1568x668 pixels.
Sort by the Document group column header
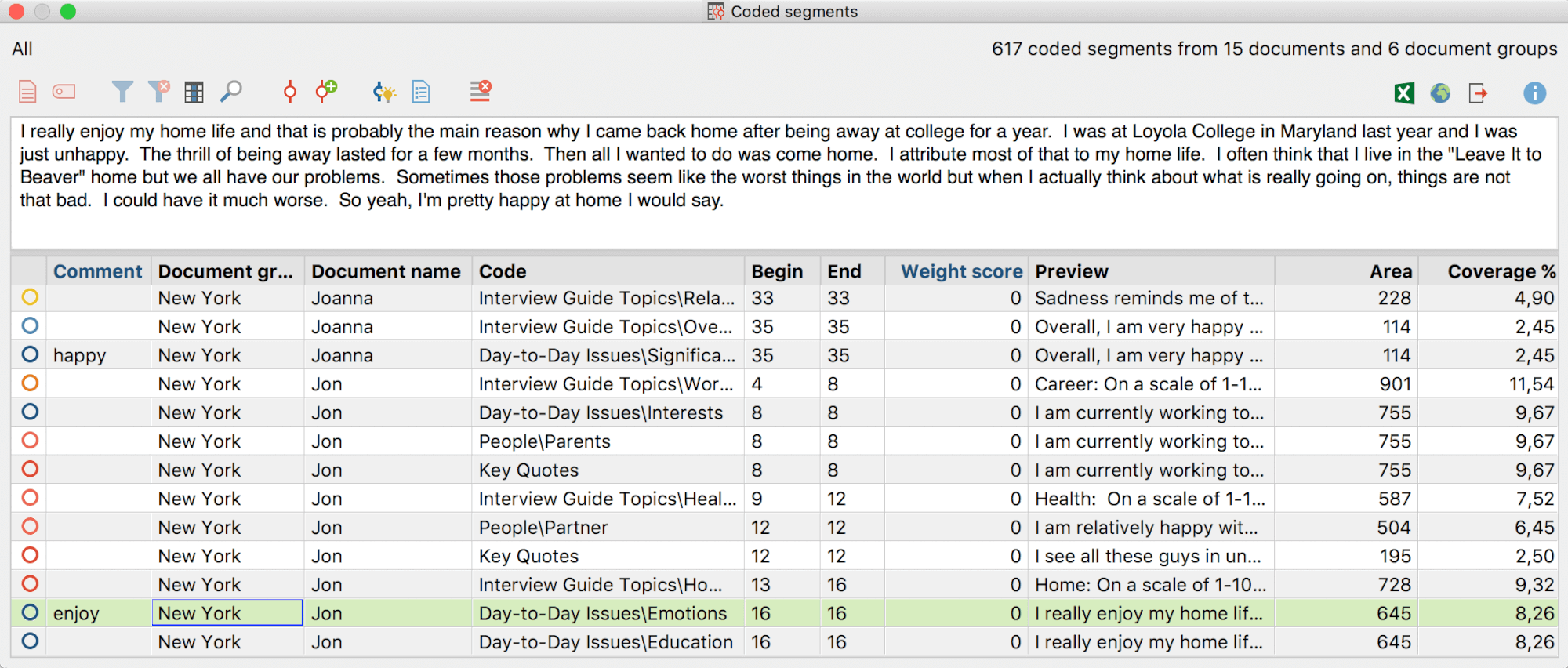click(x=227, y=271)
